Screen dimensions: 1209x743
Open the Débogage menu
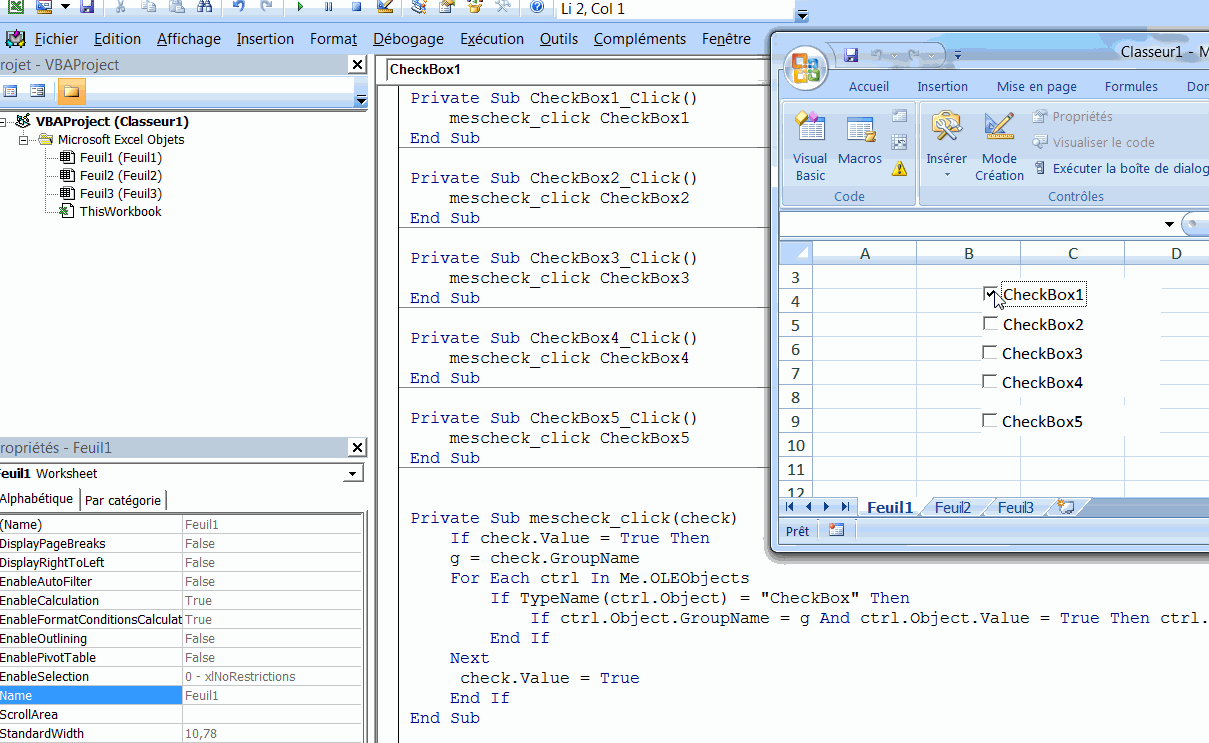click(x=408, y=39)
